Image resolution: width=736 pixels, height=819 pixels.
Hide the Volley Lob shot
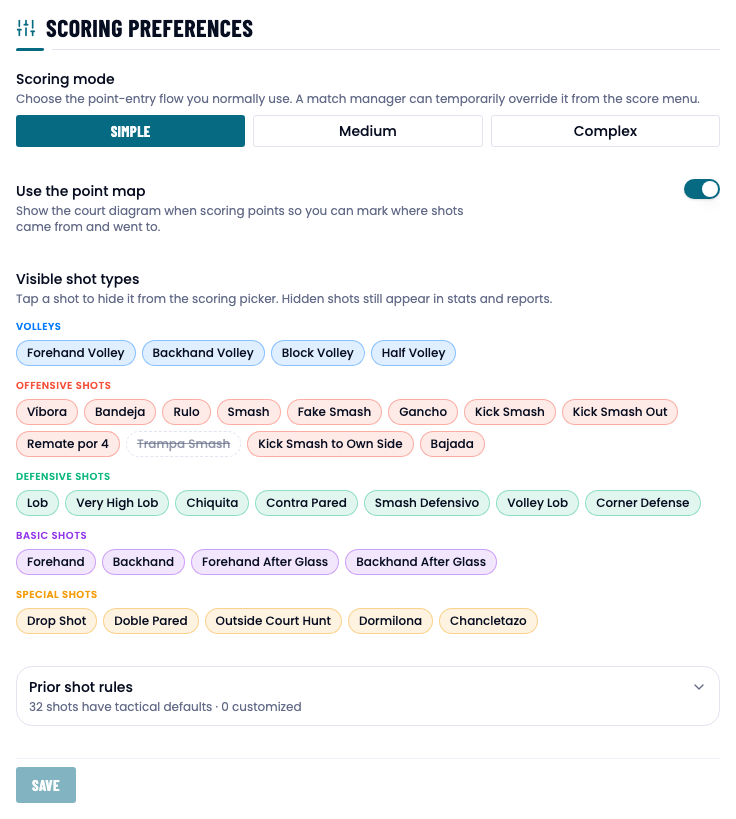coord(538,503)
